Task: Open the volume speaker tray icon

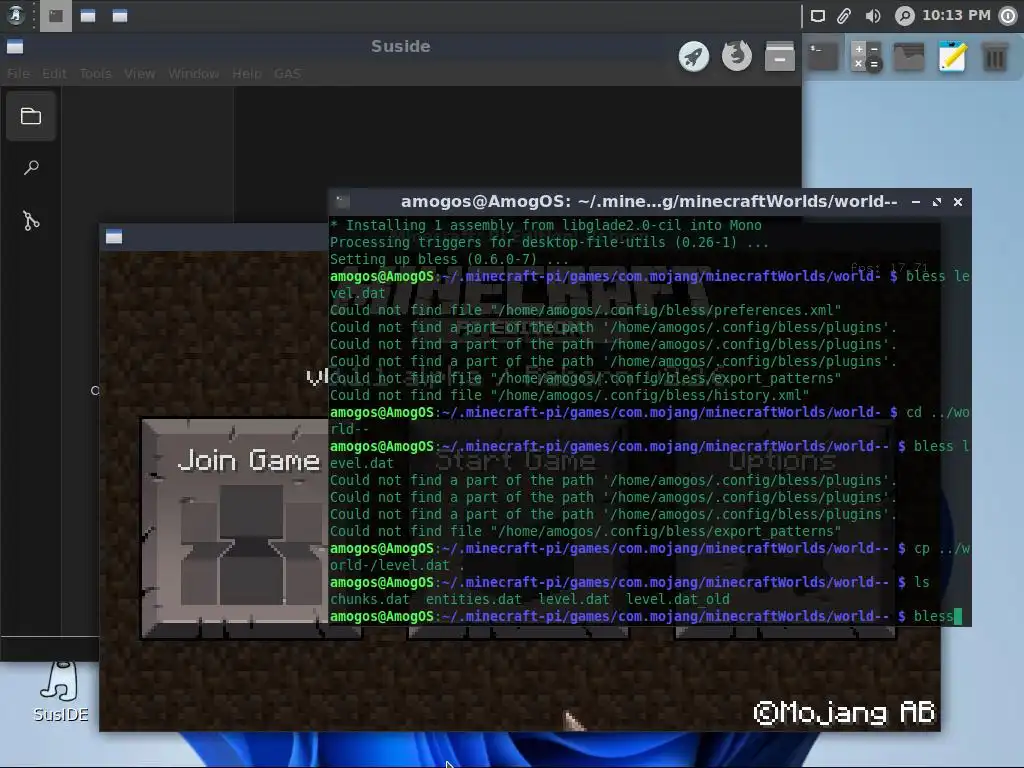Action: click(x=873, y=16)
